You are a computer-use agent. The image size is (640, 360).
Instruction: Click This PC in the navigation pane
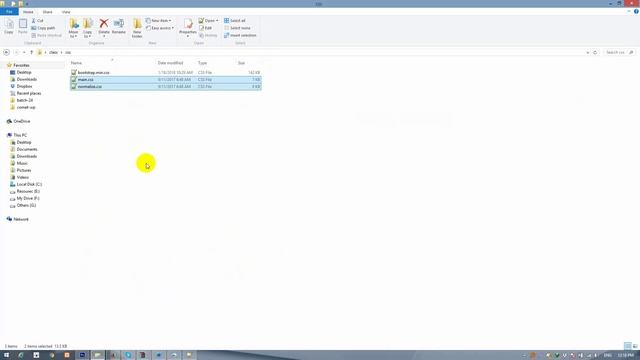(x=20, y=135)
